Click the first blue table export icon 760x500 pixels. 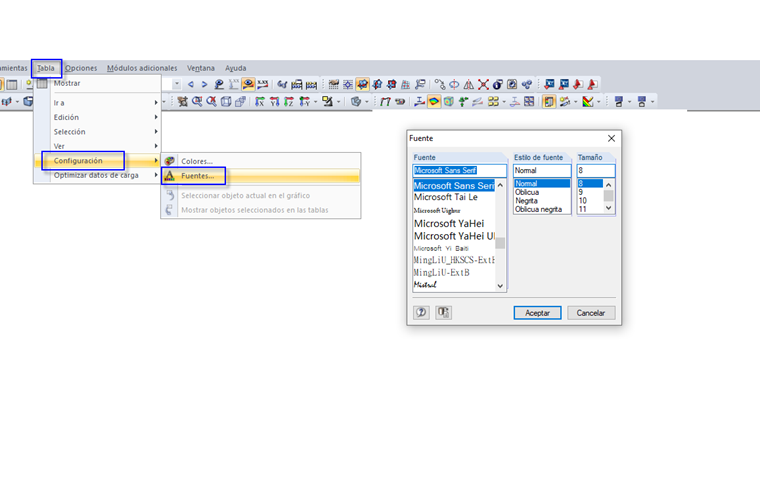(549, 85)
